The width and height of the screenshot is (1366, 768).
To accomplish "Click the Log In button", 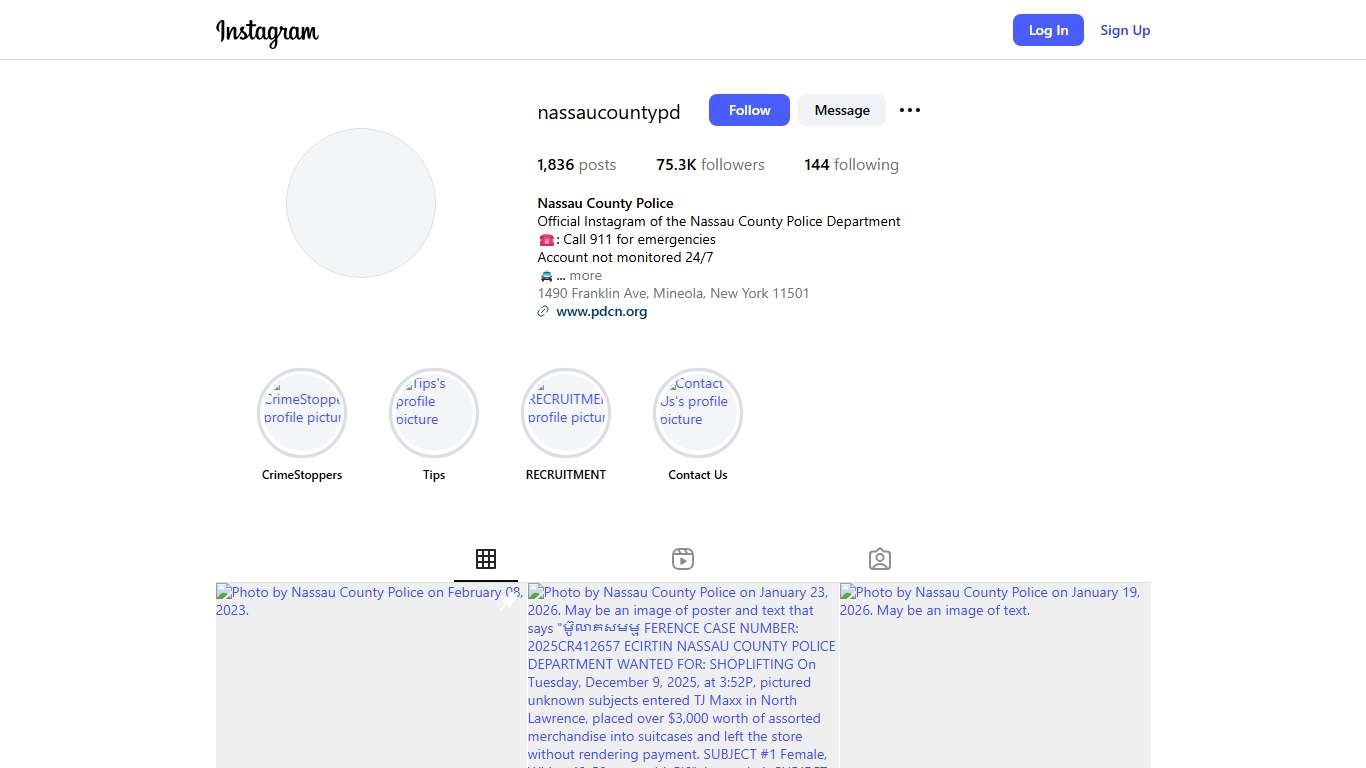I will 1048,30.
